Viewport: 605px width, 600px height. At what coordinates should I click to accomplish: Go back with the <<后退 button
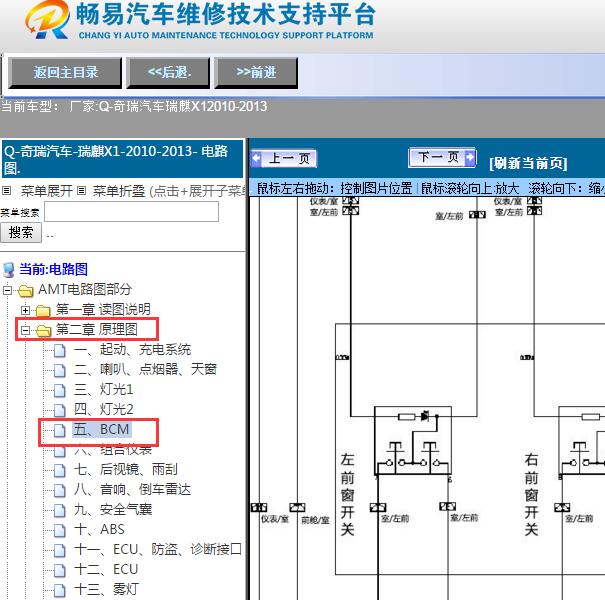169,73
